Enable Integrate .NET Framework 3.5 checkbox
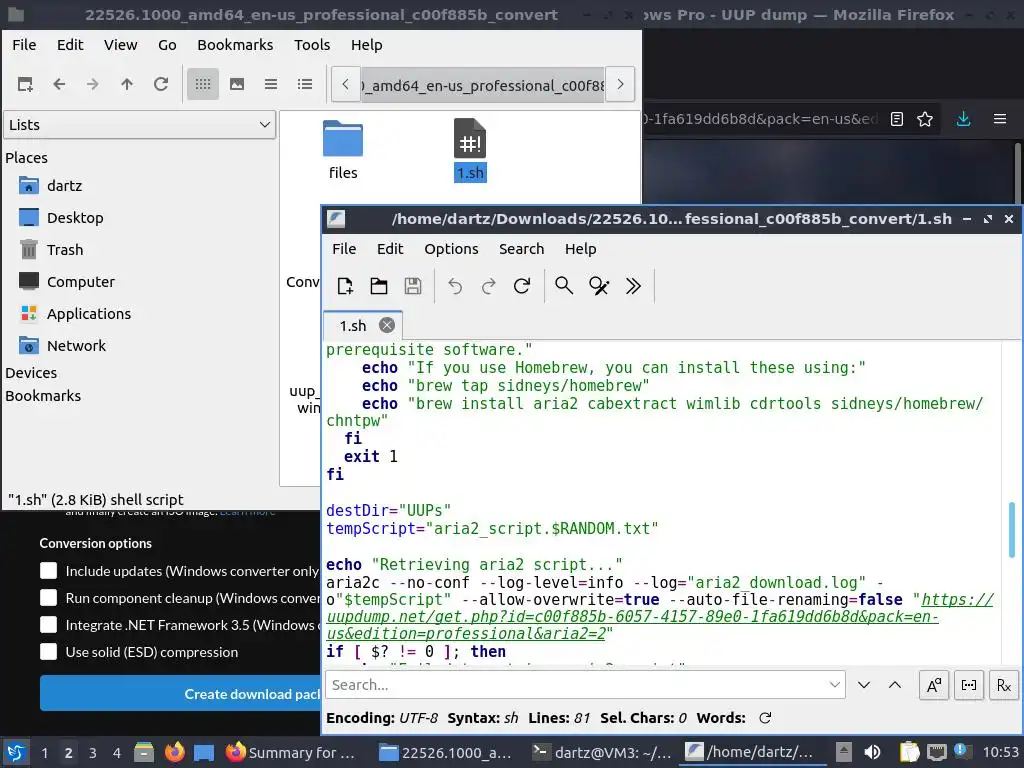Screen dimensions: 1024x768 click(48, 625)
